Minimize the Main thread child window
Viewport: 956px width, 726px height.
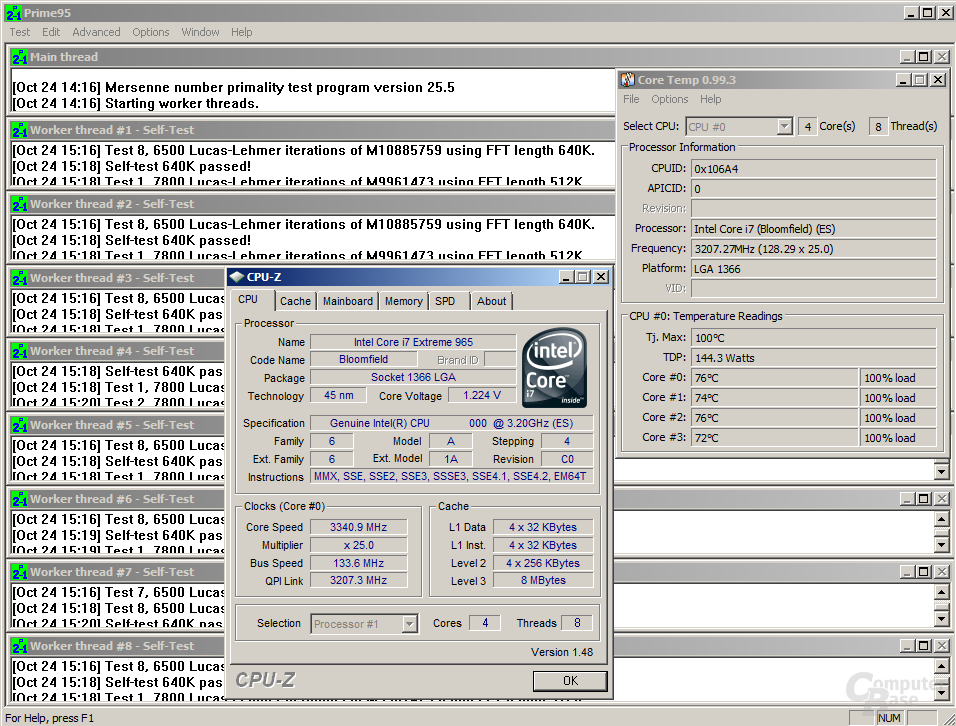[x=907, y=57]
